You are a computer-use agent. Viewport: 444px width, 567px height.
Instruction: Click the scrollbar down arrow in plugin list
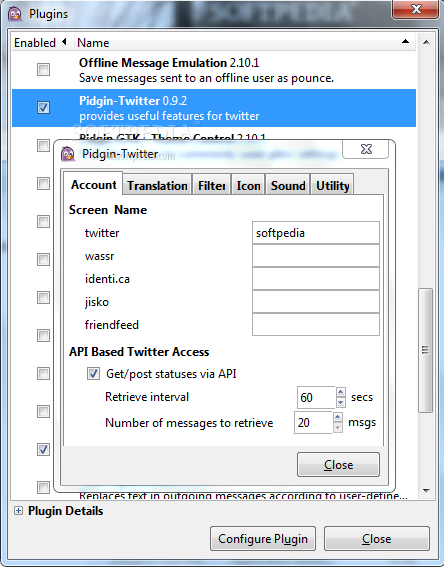coord(426,491)
